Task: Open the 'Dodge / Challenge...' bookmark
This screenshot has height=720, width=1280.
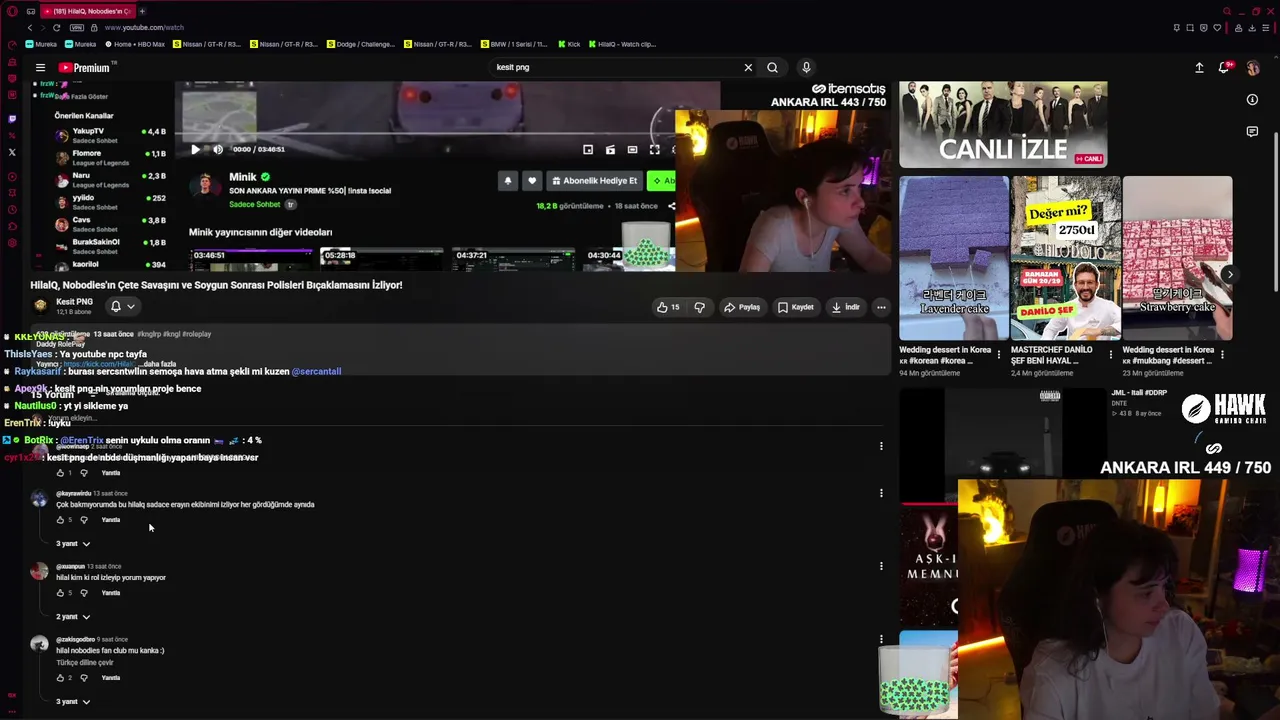Action: [x=361, y=44]
